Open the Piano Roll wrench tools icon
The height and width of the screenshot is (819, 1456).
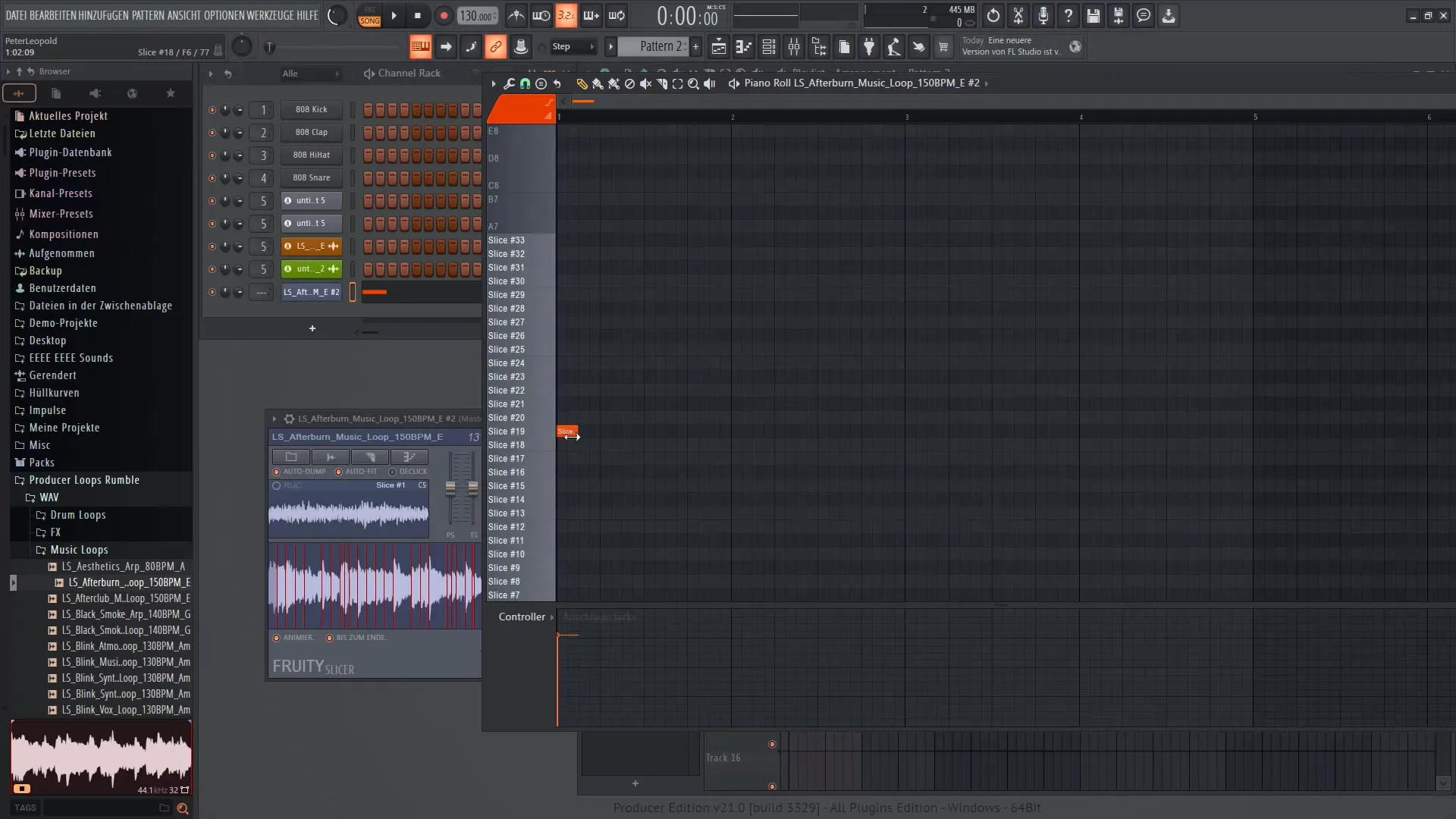(509, 83)
